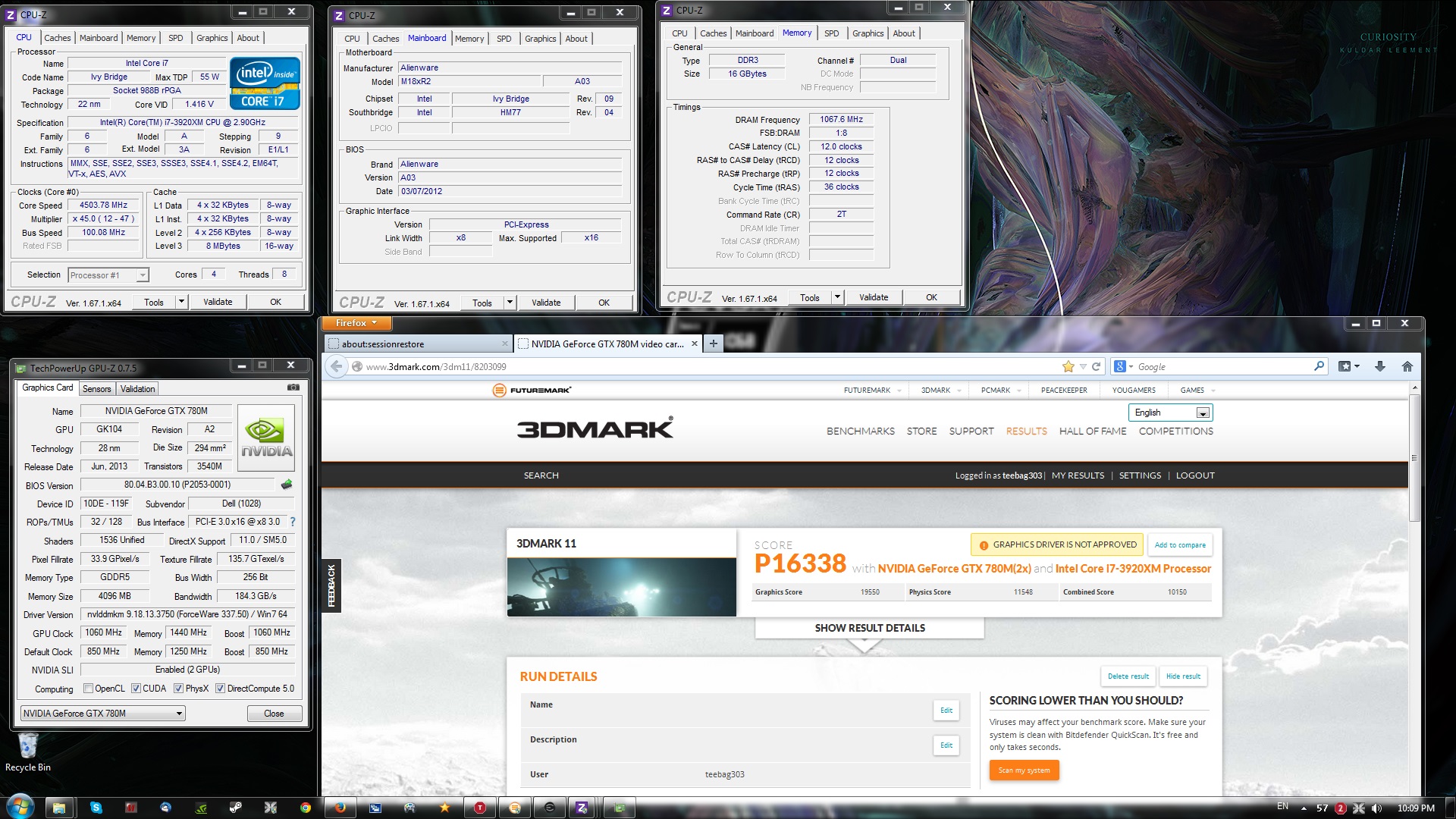Click the Add to compare link
This screenshot has height=819, width=1456.
click(1180, 544)
